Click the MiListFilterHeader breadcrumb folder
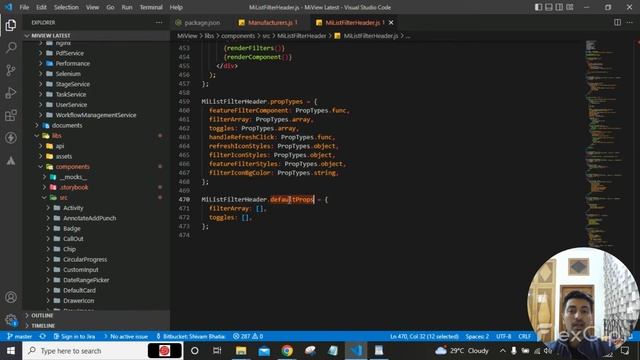This screenshot has height=360, width=640. coord(301,36)
